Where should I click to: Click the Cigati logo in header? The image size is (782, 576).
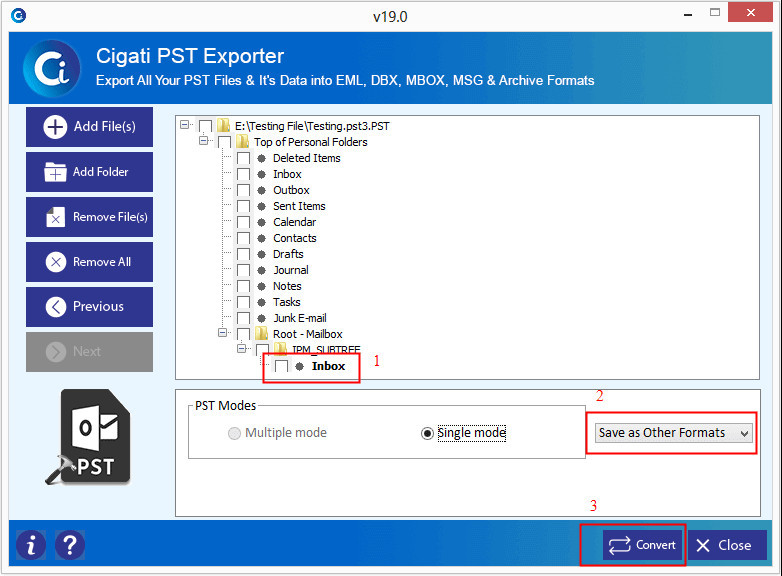52,69
